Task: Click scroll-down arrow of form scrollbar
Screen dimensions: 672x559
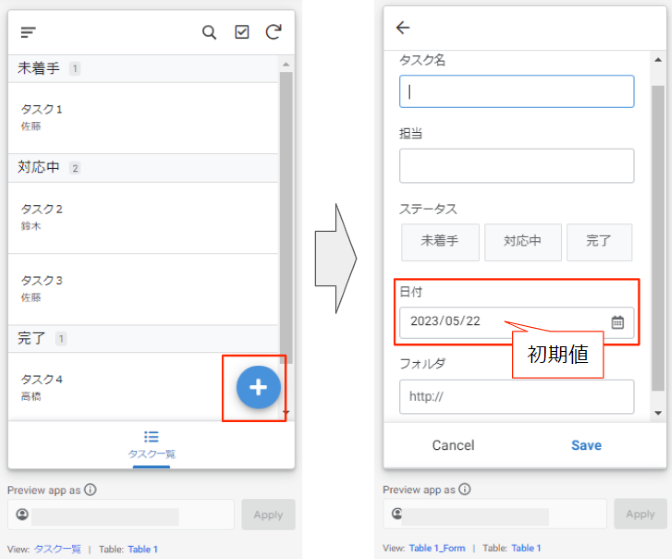Action: click(658, 413)
